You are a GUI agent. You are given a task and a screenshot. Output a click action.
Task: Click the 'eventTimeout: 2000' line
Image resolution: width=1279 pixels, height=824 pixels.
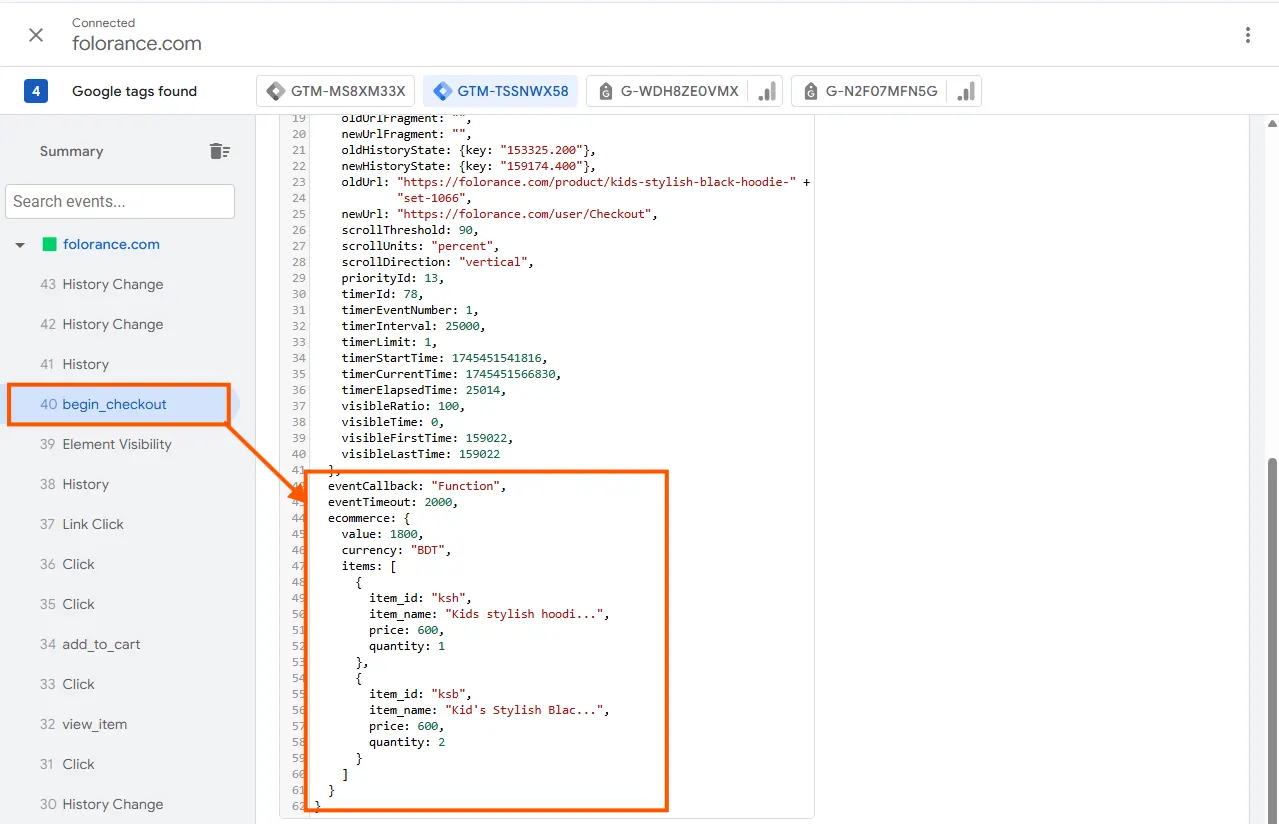pos(393,502)
